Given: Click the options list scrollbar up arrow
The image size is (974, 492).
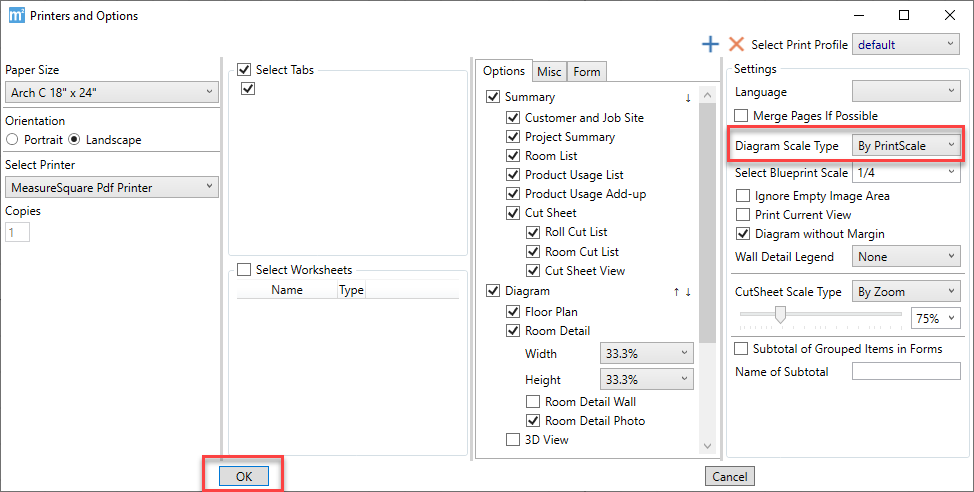Looking at the screenshot, I should point(707,95).
